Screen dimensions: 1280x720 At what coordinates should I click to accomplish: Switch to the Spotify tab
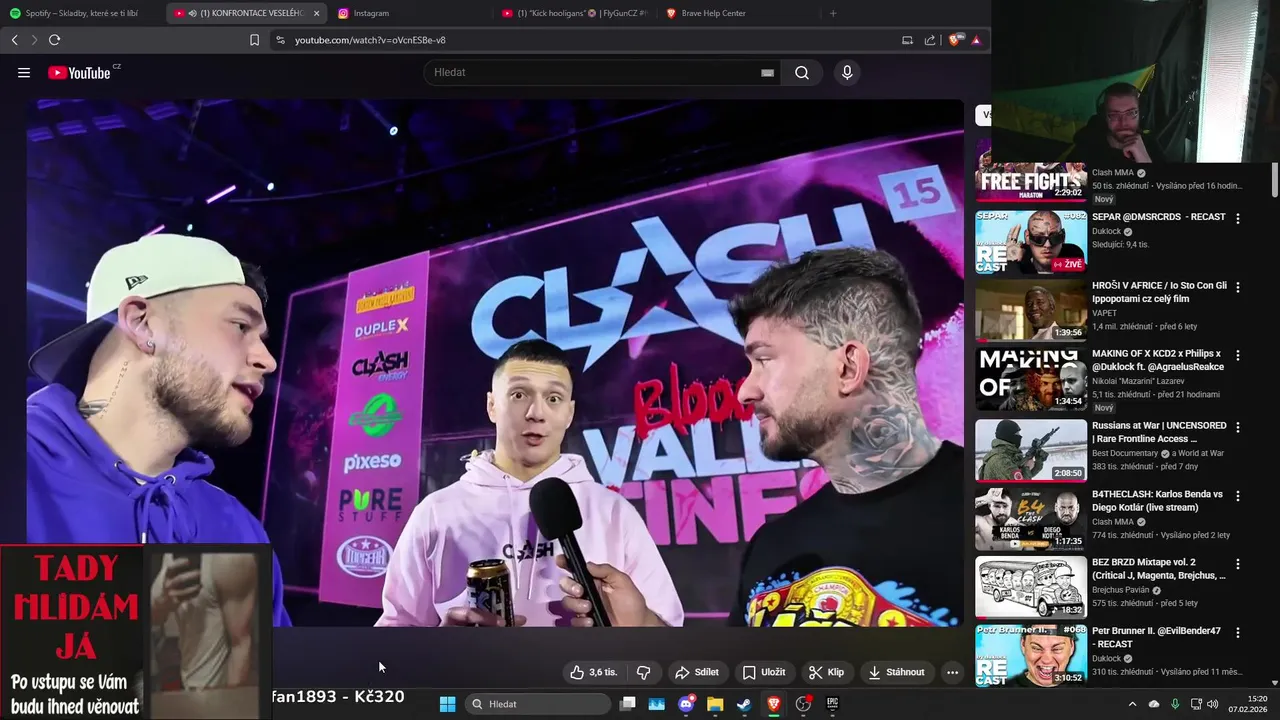point(82,13)
